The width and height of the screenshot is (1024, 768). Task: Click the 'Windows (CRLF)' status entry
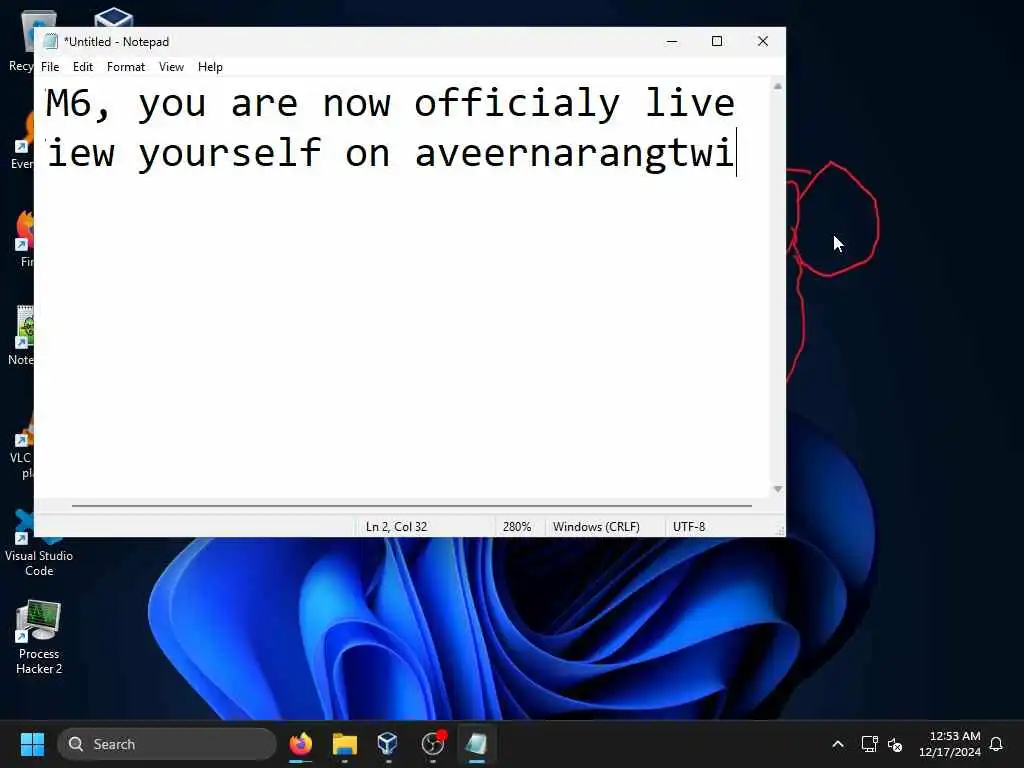596,526
